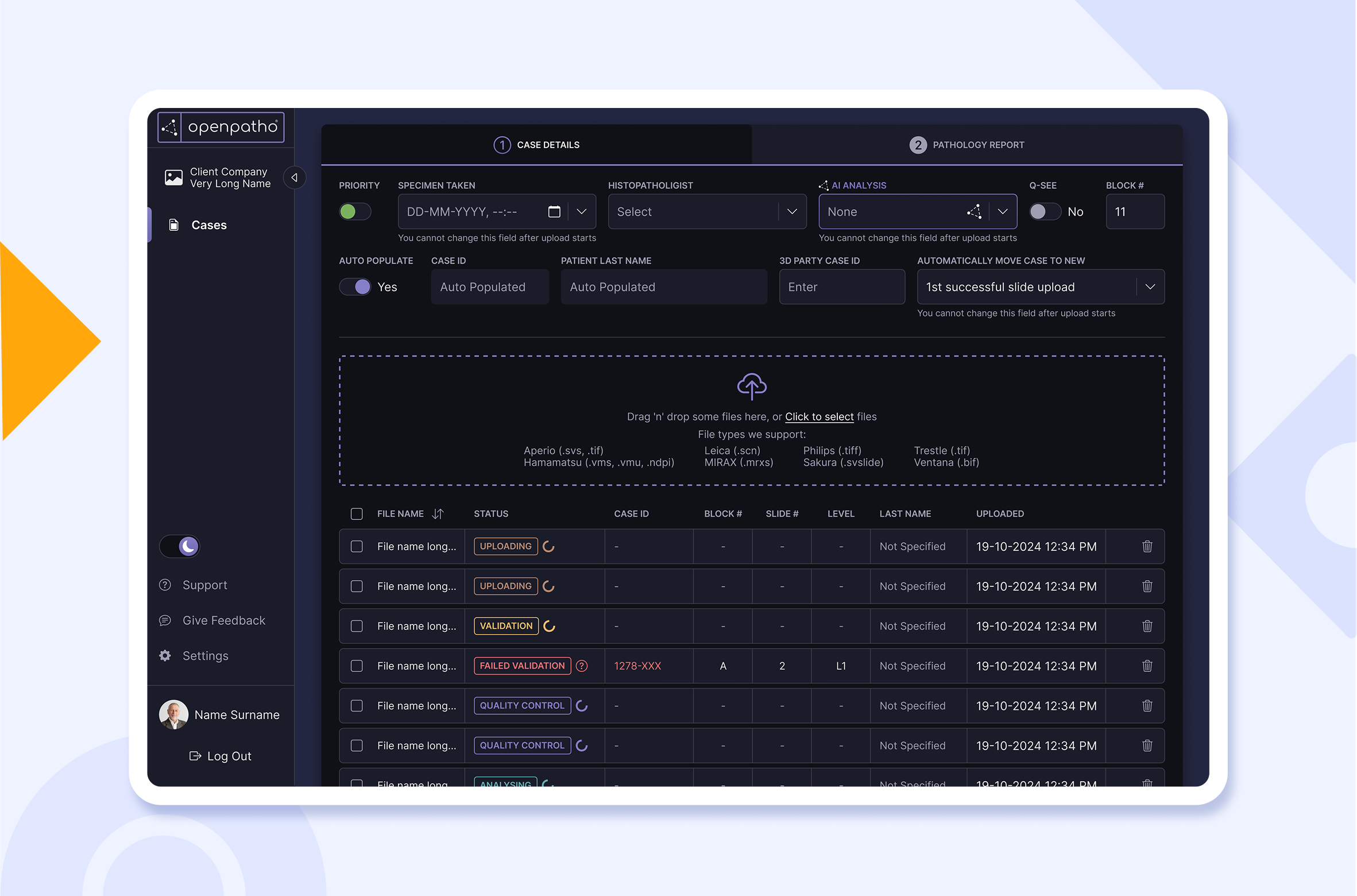This screenshot has height=896, width=1357.
Task: Click the help icon next to FAILED VALIDATION
Action: [x=582, y=666]
